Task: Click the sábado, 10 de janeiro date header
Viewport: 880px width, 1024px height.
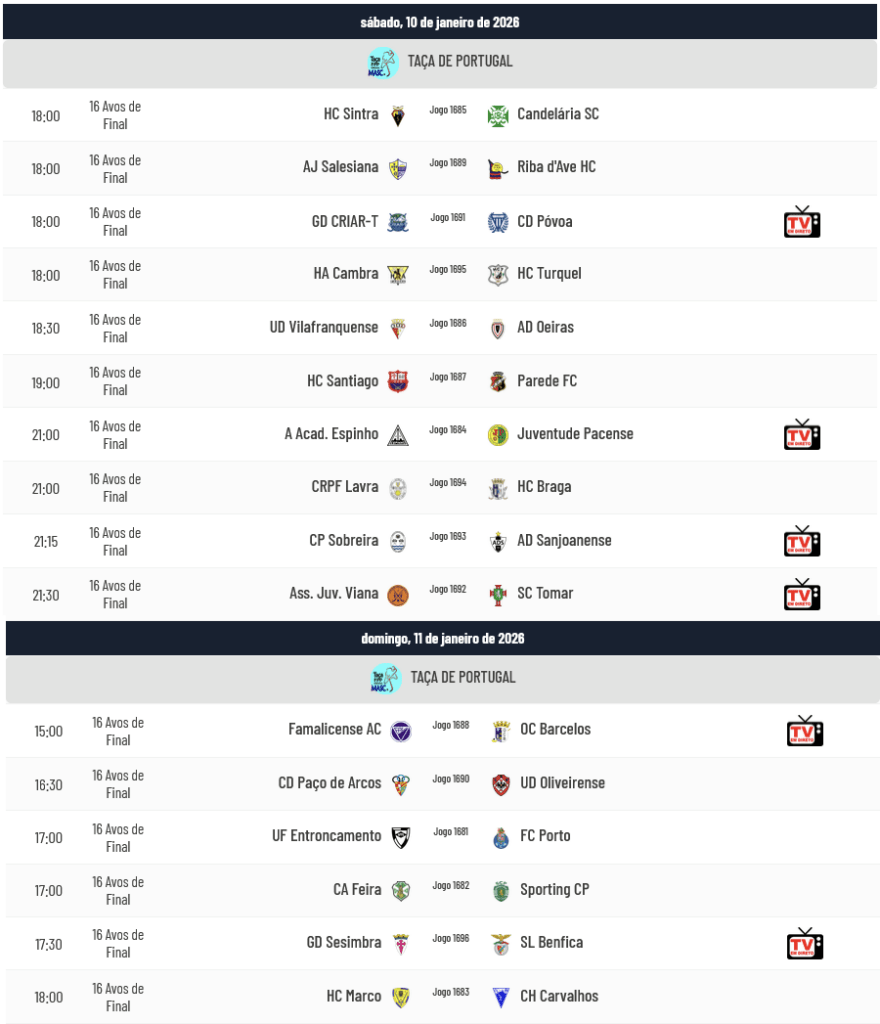Action: tap(440, 22)
